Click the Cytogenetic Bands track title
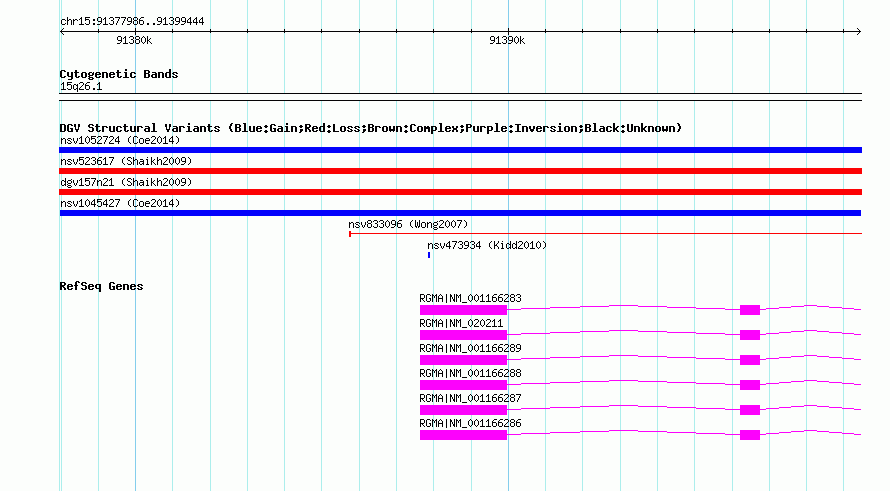This screenshot has width=890, height=491. pos(119,74)
